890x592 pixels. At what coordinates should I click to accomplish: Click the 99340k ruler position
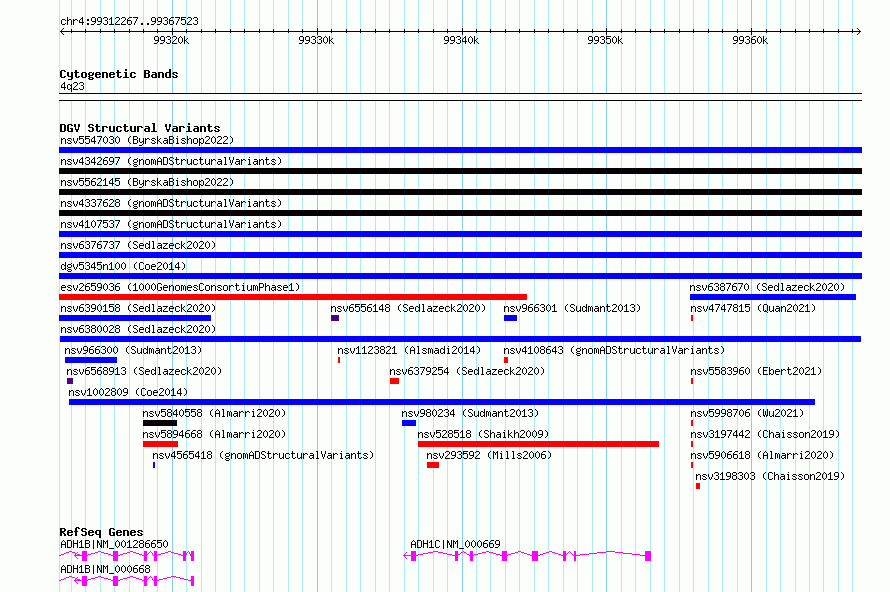tap(461, 40)
